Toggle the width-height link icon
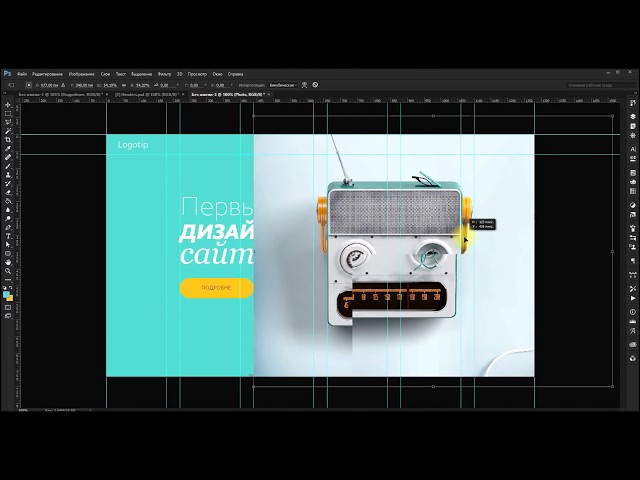The width and height of the screenshot is (640, 480). pyautogui.click(x=124, y=85)
